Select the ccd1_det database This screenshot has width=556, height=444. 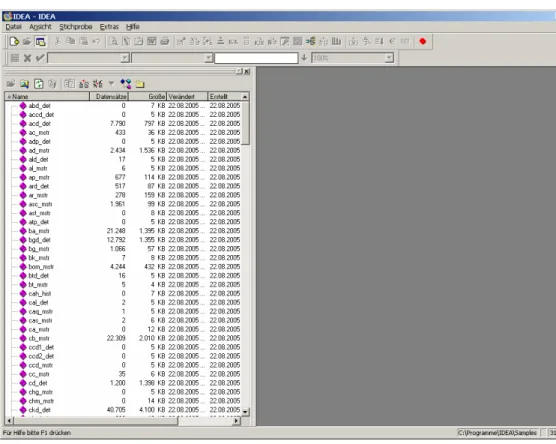[x=41, y=347]
